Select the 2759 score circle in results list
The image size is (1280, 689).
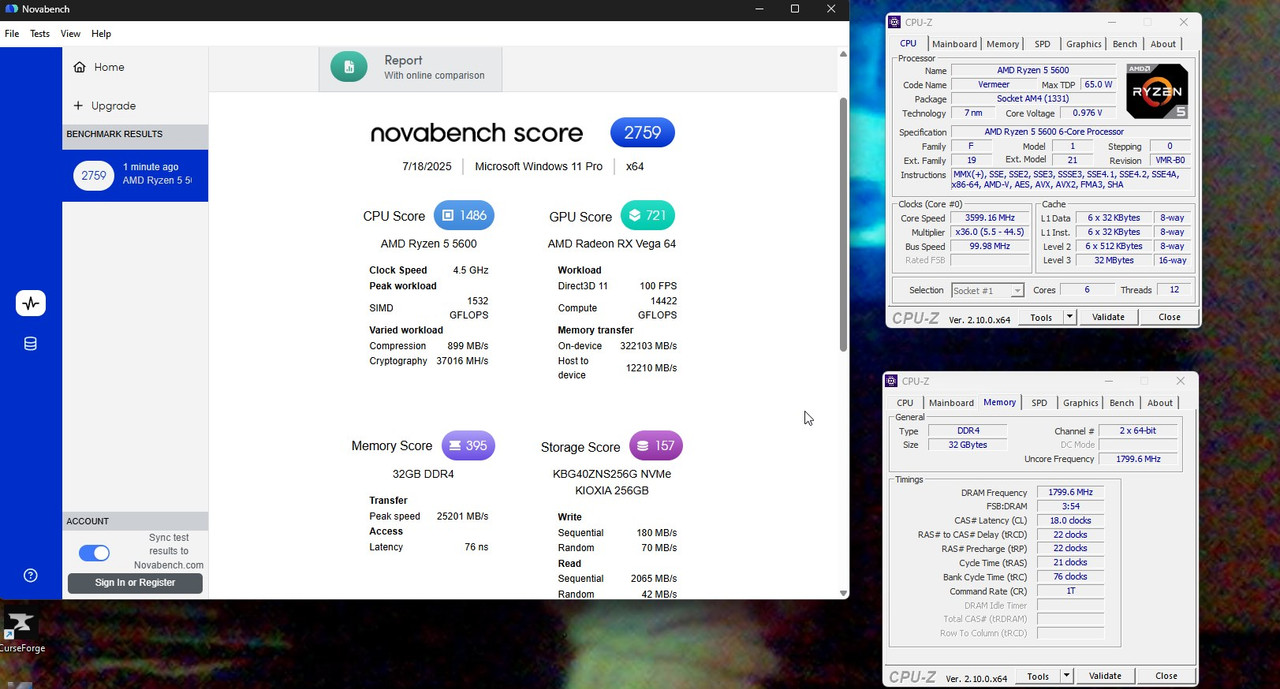(x=94, y=175)
